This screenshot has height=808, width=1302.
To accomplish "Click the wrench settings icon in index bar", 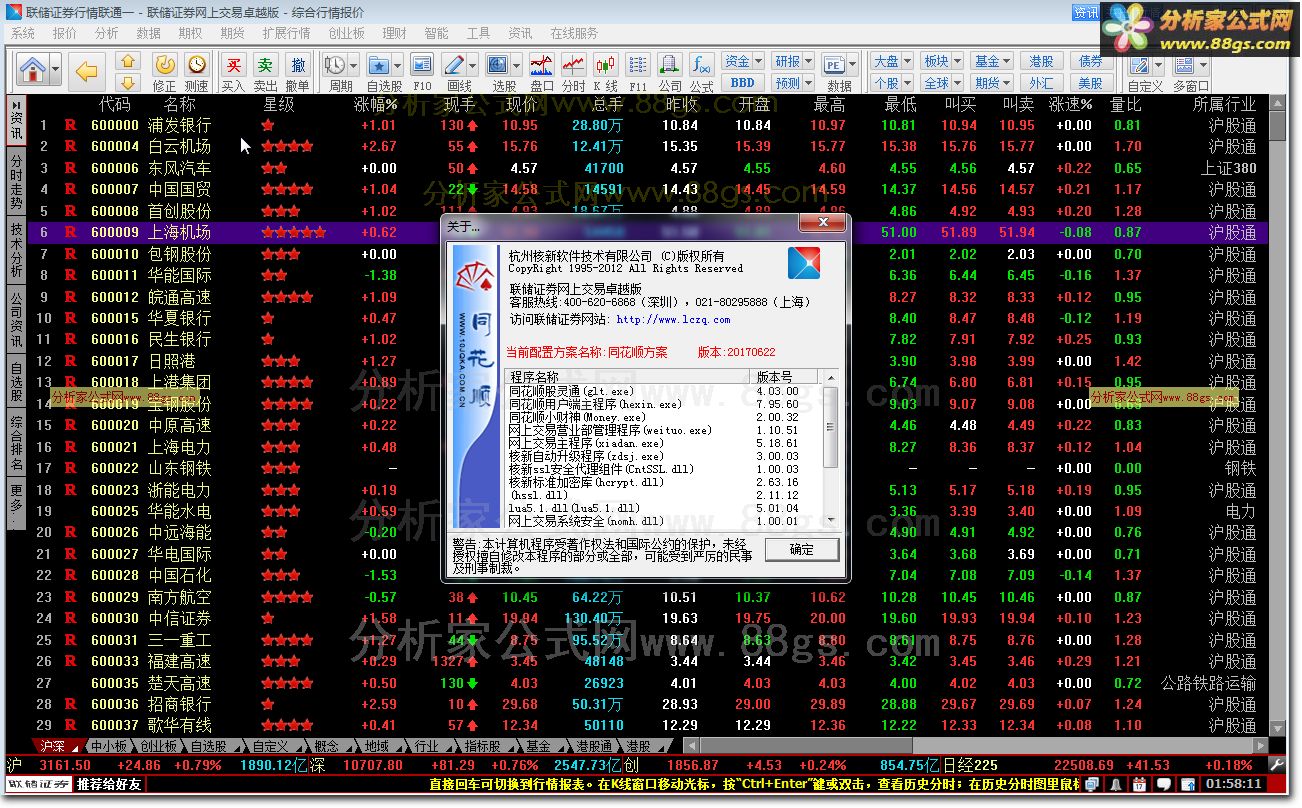I will click(1276, 765).
